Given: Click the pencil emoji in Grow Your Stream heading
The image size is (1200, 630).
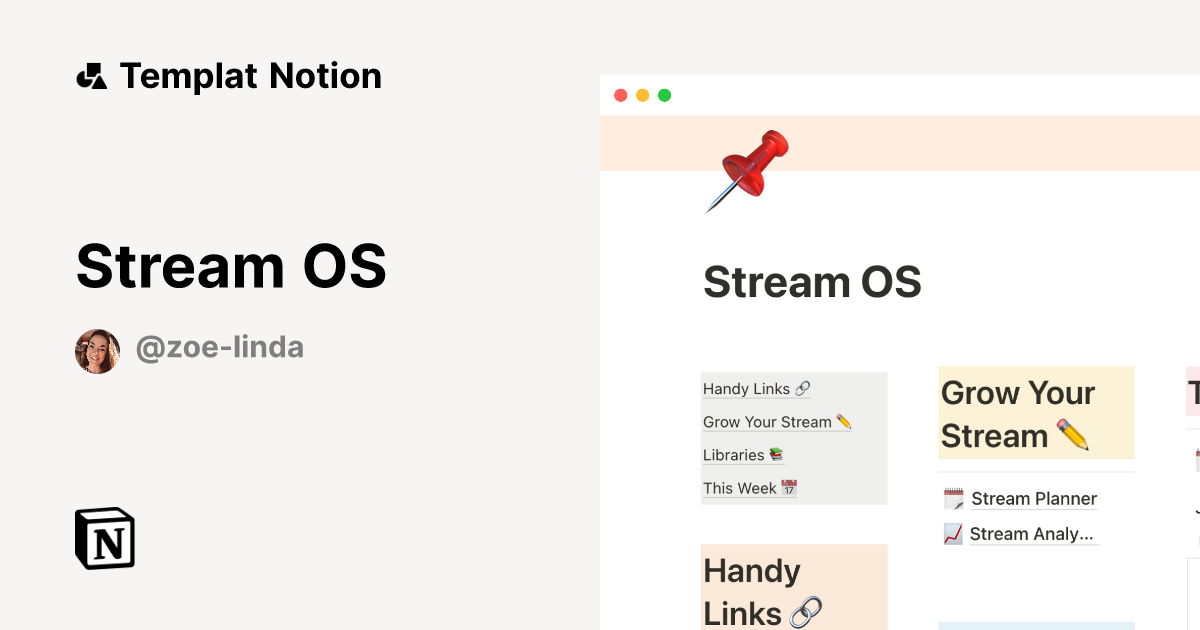Looking at the screenshot, I should click(1075, 433).
